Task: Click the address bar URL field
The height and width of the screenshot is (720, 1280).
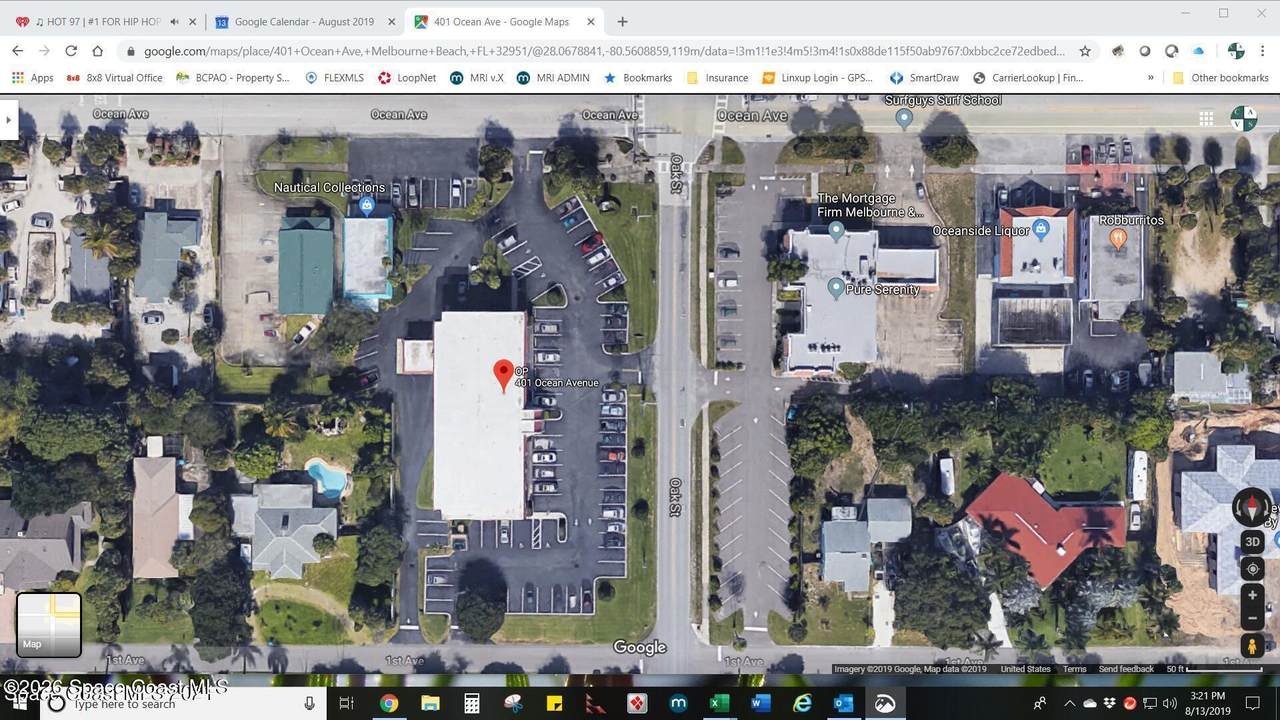Action: [x=603, y=51]
